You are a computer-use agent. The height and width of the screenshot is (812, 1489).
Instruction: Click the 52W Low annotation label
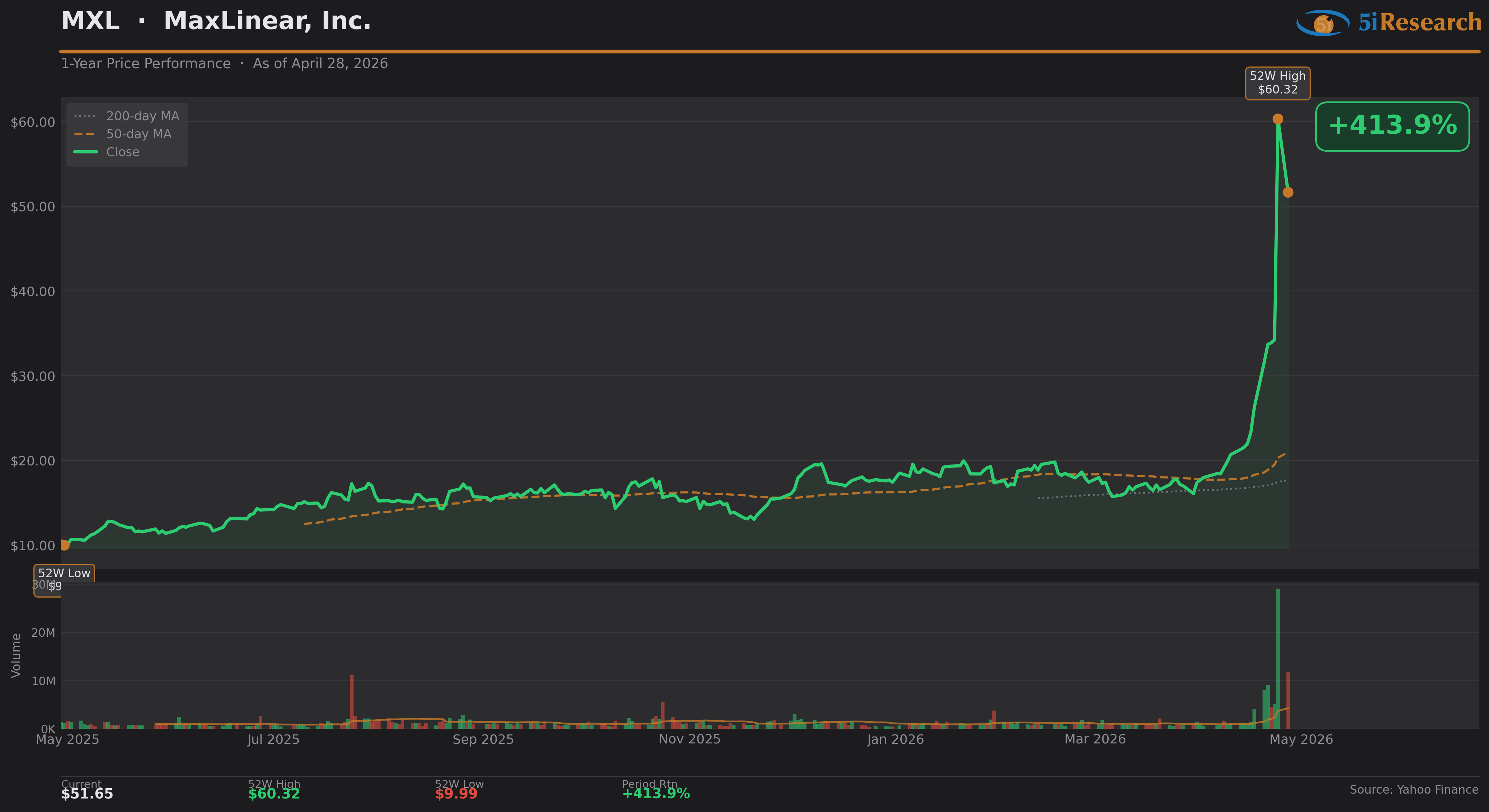pyautogui.click(x=64, y=573)
